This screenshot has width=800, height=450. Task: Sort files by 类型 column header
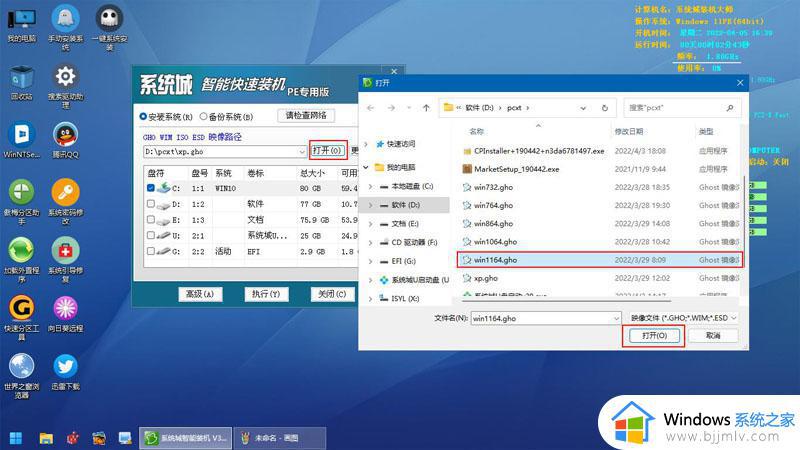point(706,132)
